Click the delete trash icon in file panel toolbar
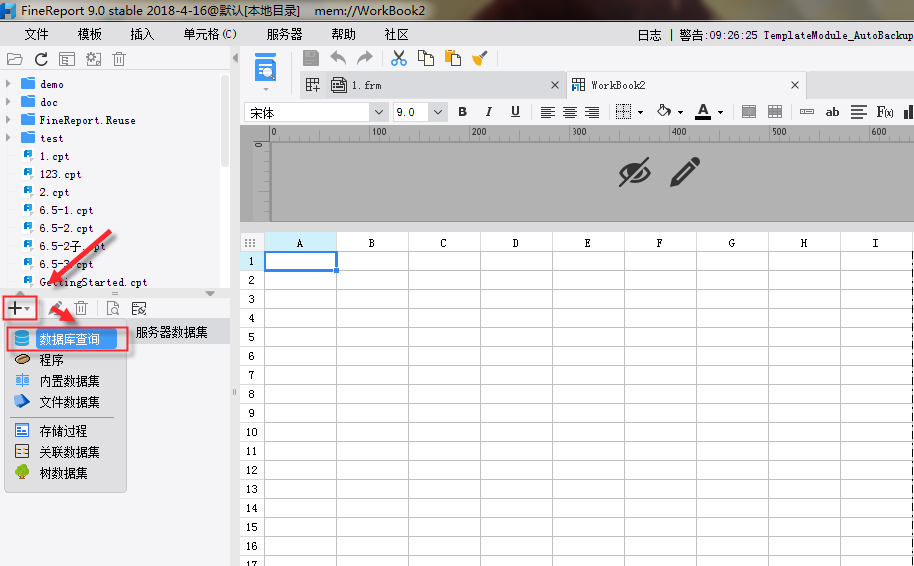The image size is (914, 566). [119, 59]
